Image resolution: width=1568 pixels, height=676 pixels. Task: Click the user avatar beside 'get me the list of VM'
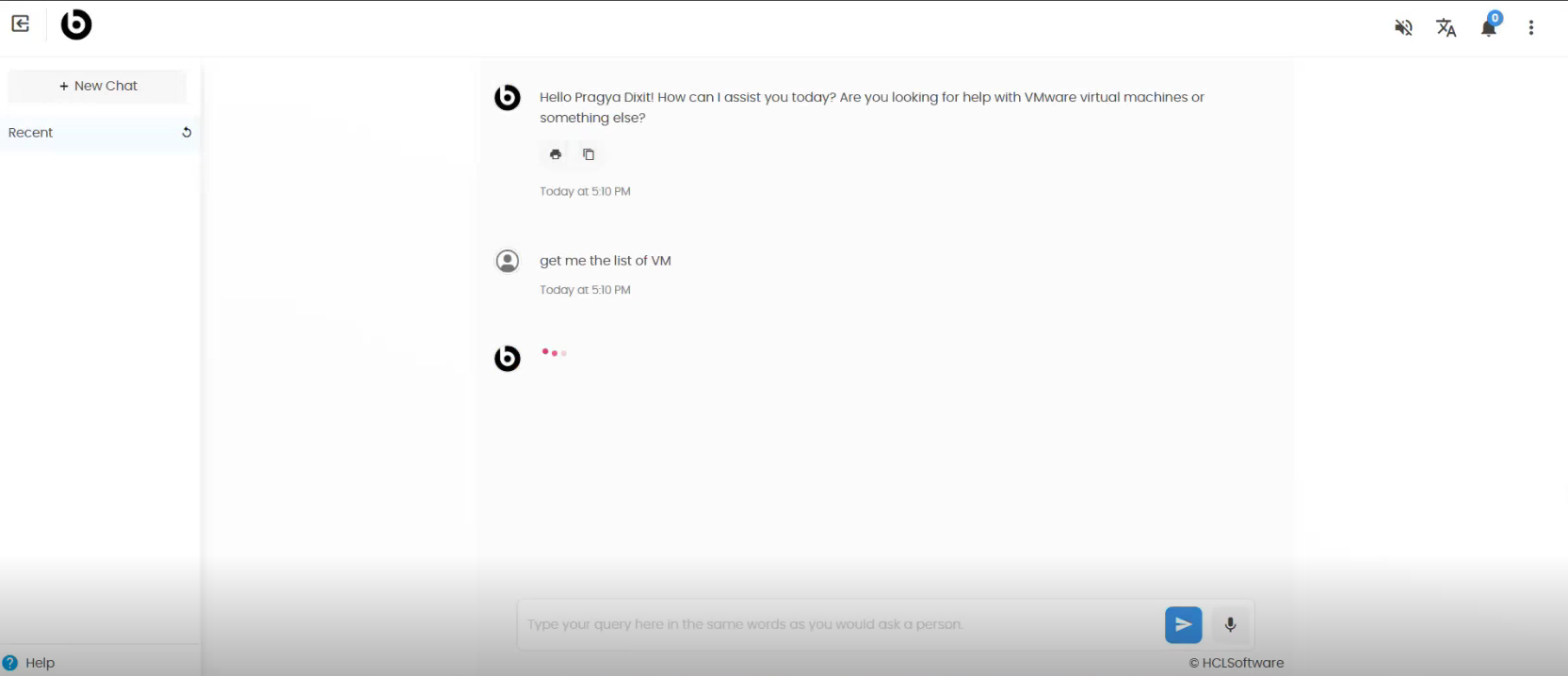point(508,261)
